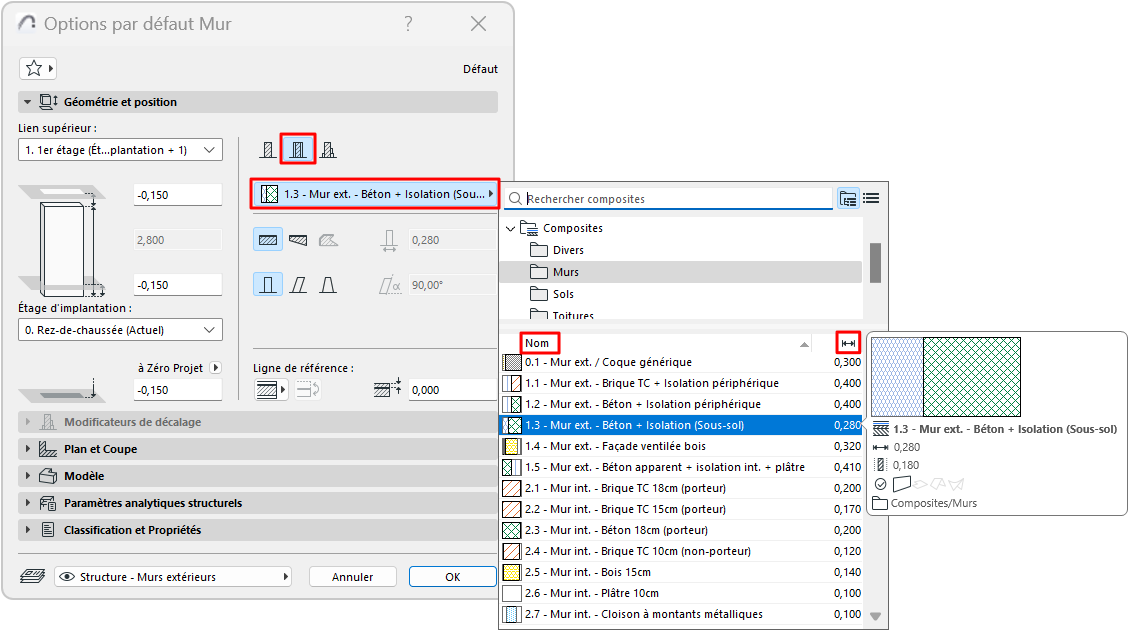Confirm with the OK button

click(x=453, y=576)
